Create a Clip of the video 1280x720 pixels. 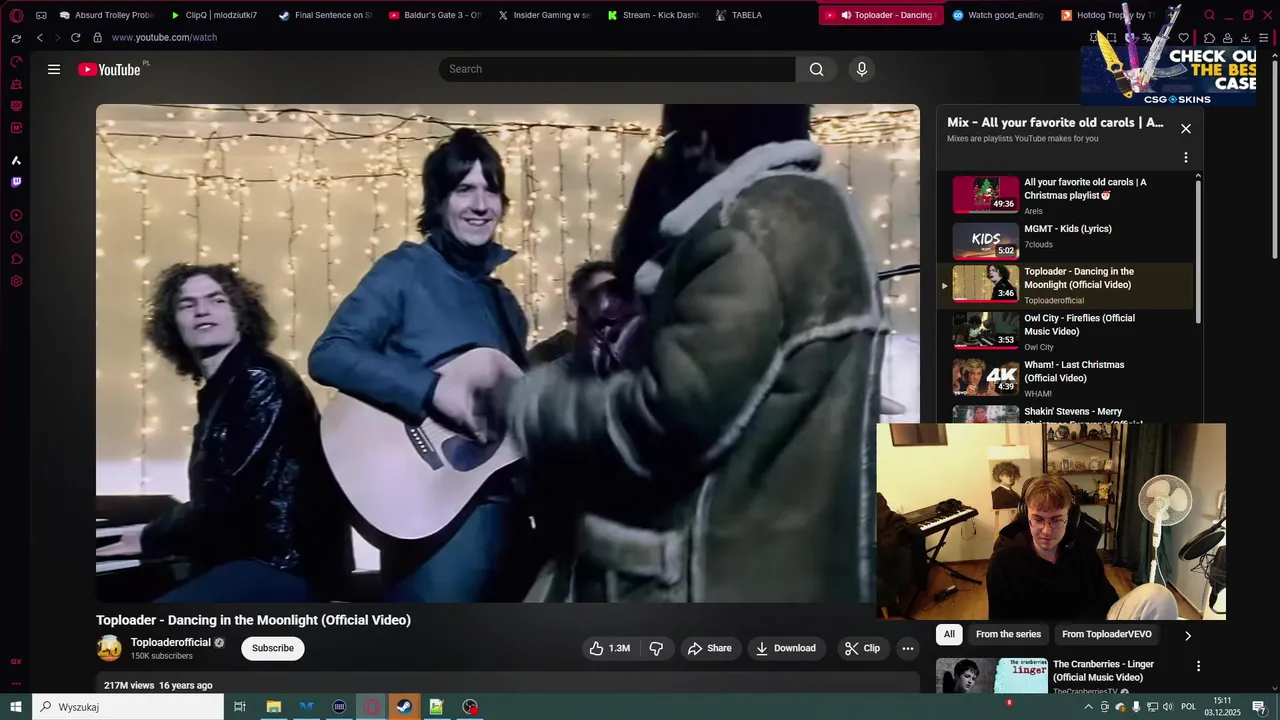862,648
